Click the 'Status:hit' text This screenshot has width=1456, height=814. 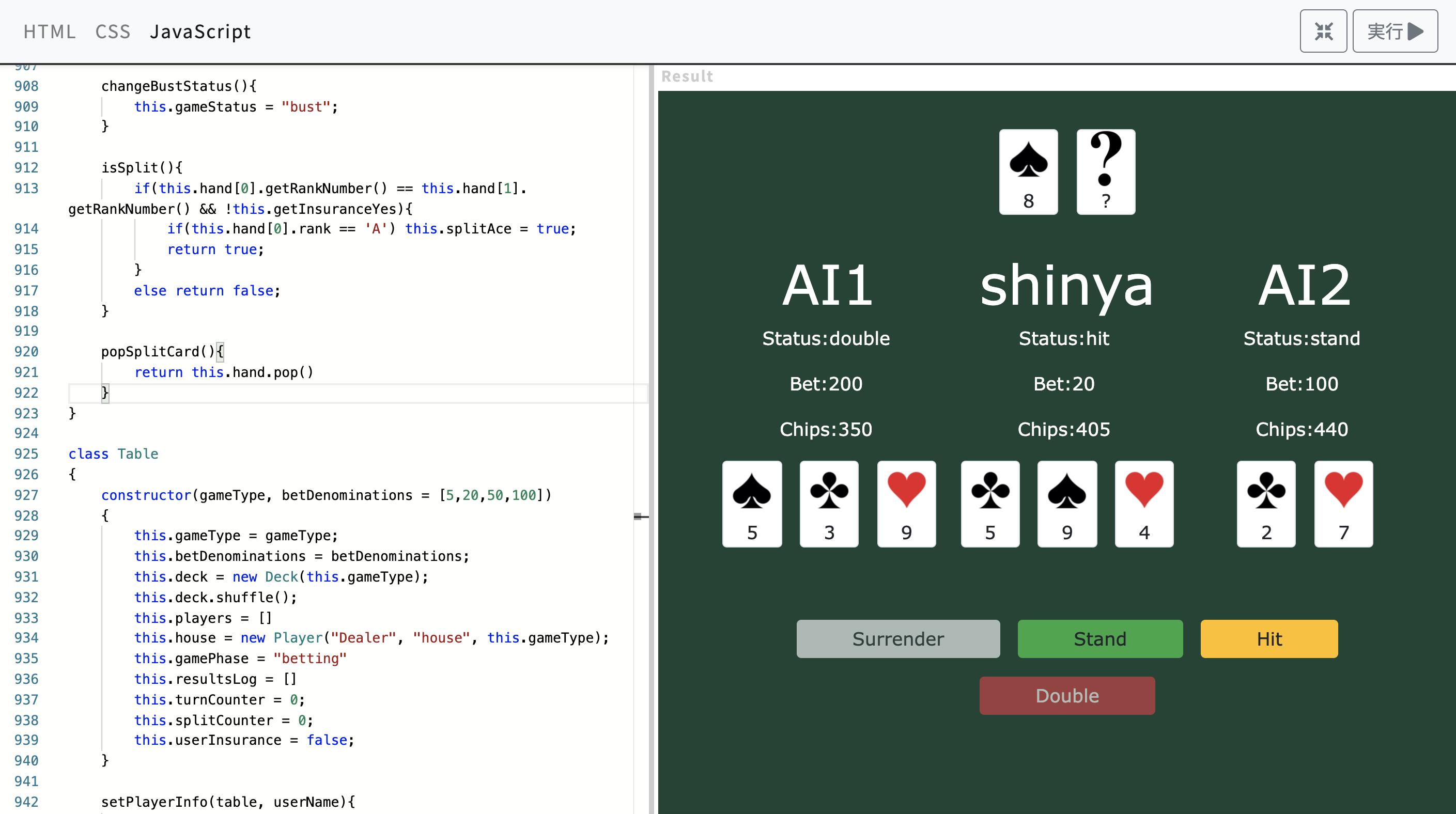(1064, 338)
